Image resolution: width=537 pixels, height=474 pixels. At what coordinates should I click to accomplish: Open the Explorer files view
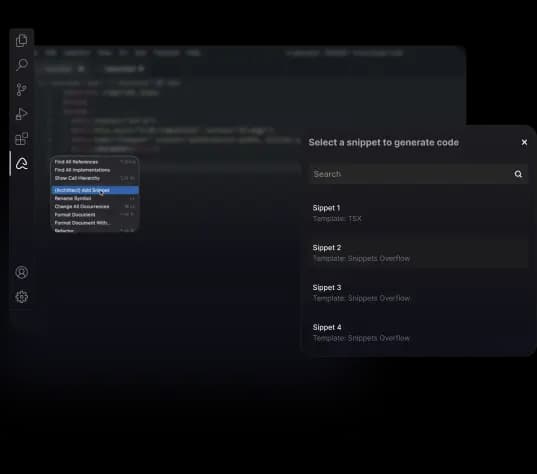click(22, 40)
